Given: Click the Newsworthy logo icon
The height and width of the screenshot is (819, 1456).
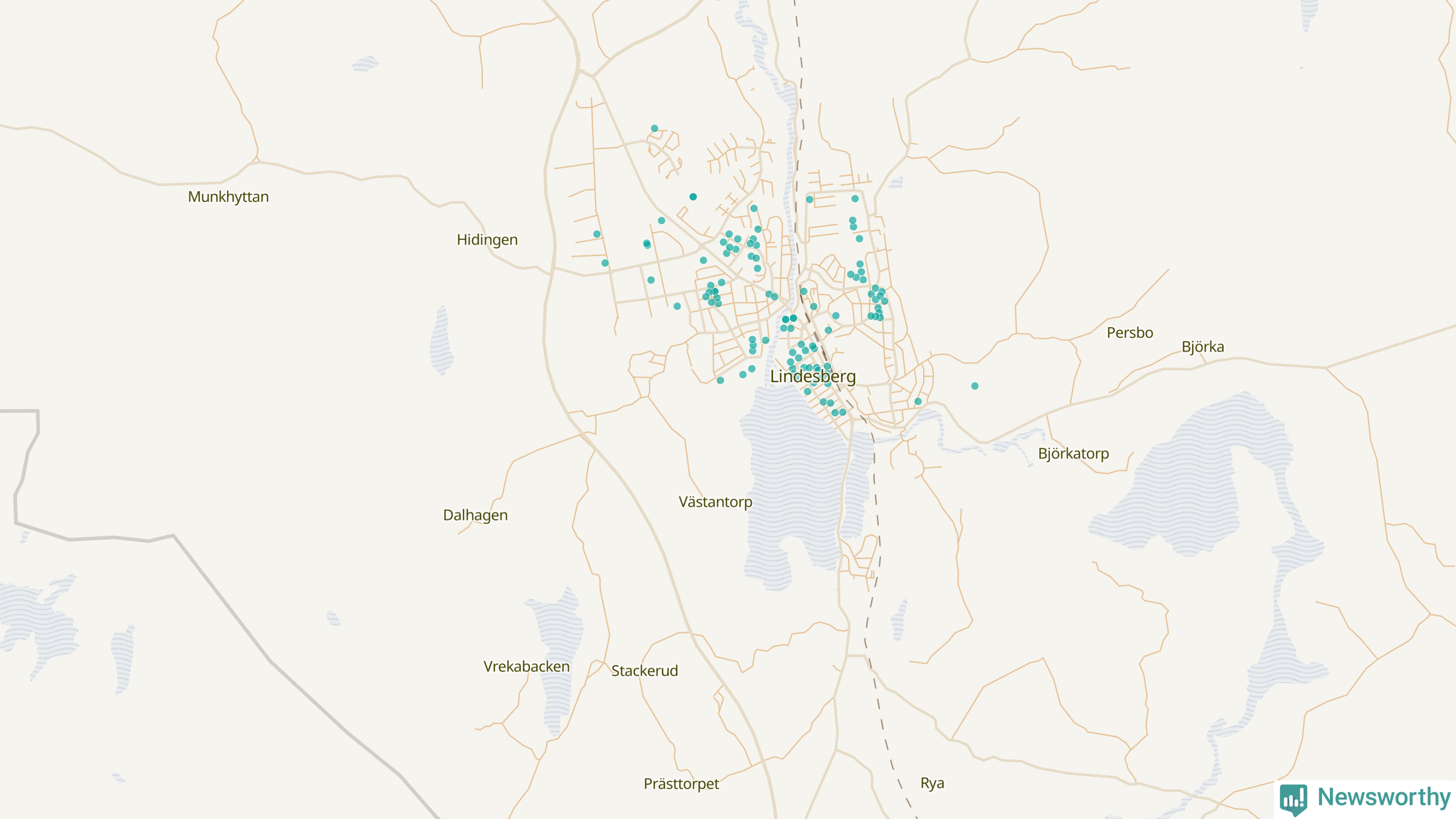Looking at the screenshot, I should (1293, 799).
